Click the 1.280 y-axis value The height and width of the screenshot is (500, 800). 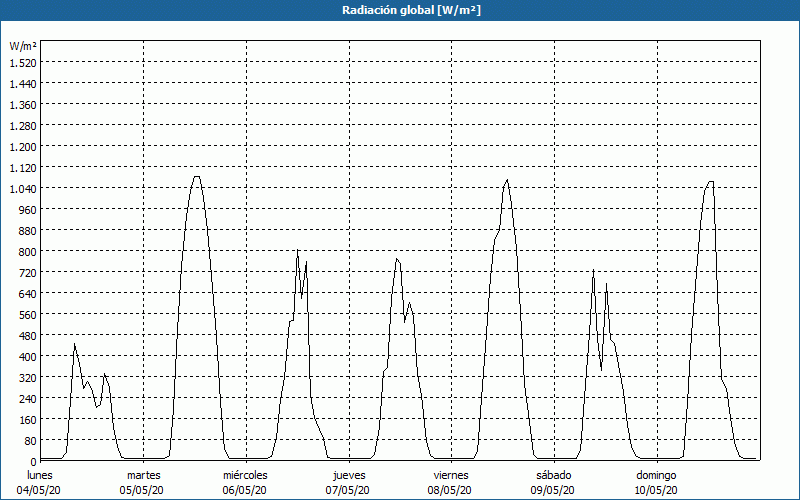click(23, 126)
